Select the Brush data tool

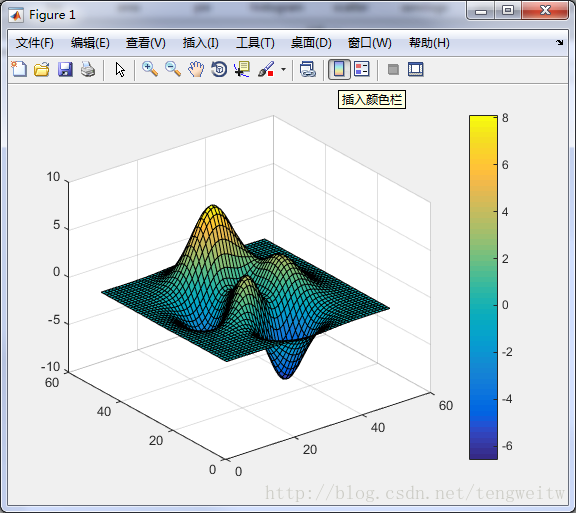click(266, 69)
